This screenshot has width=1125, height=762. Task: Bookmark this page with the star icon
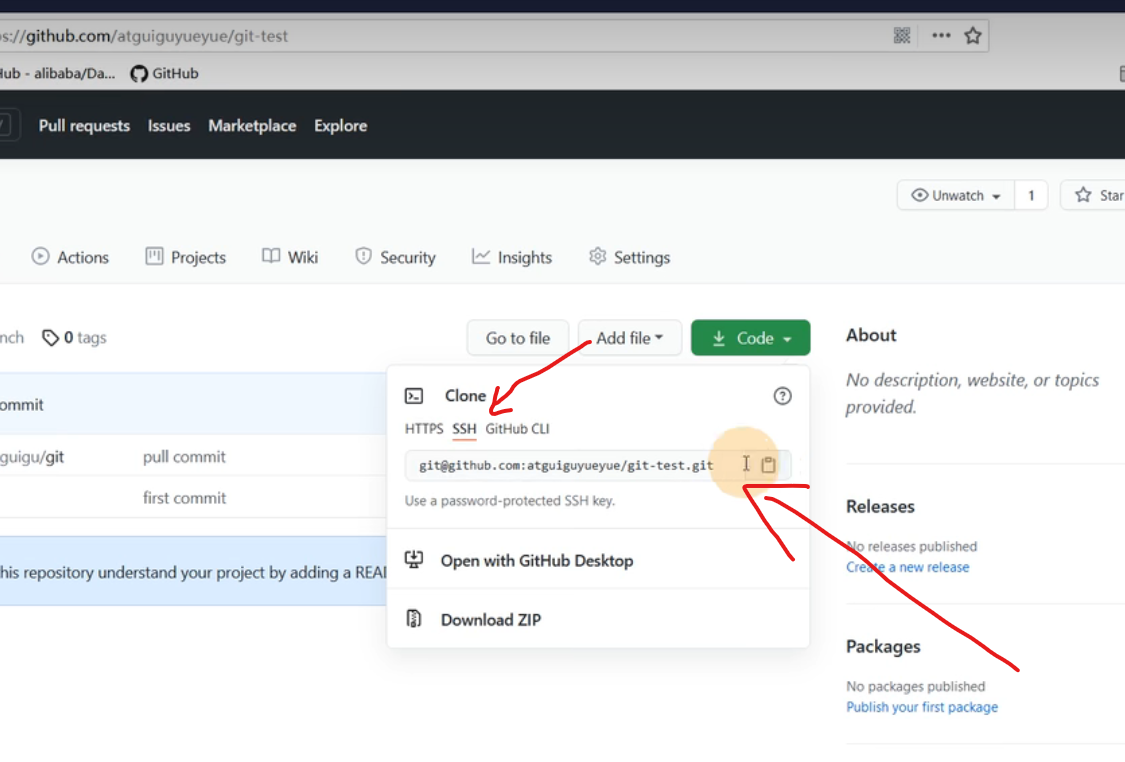pos(972,36)
